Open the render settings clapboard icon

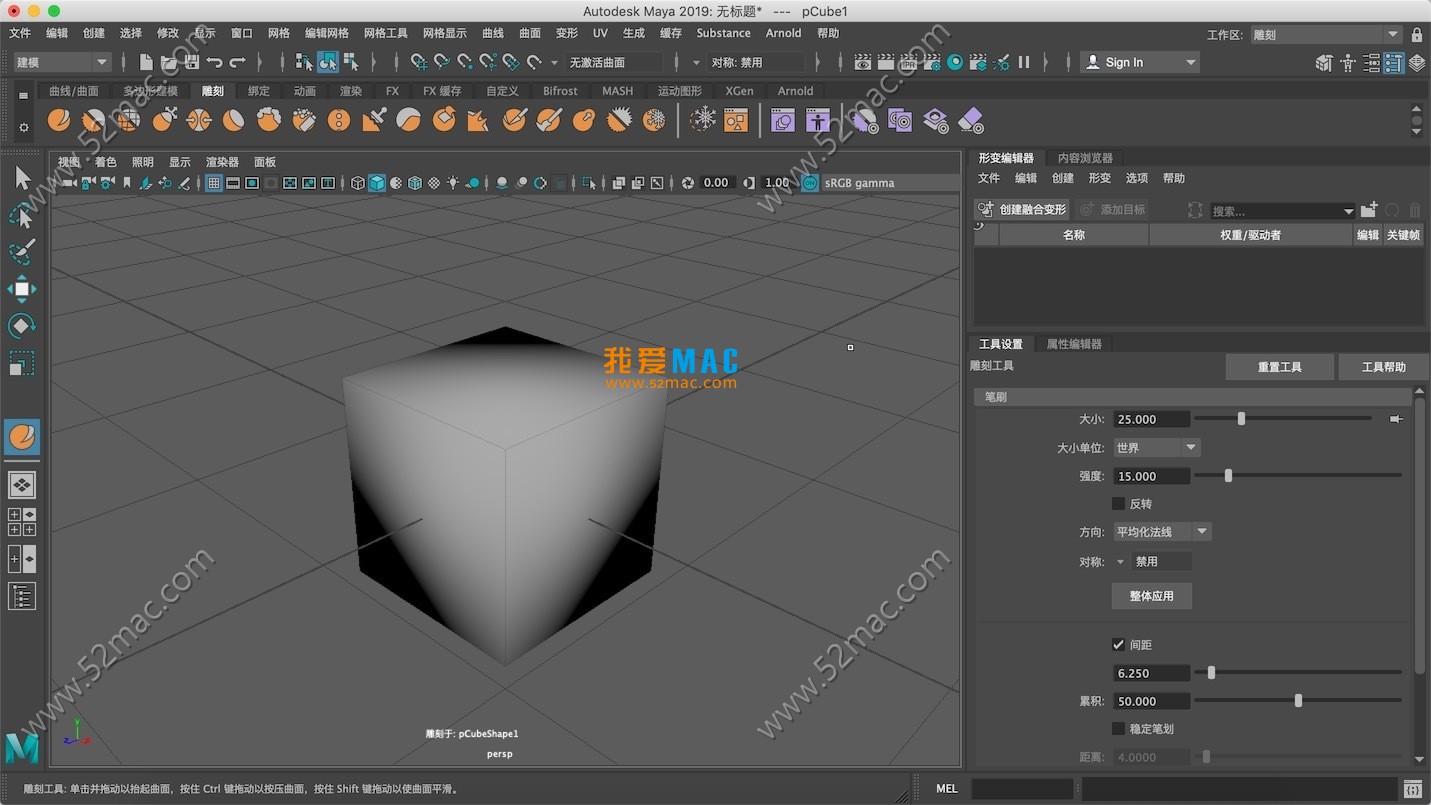click(x=932, y=62)
